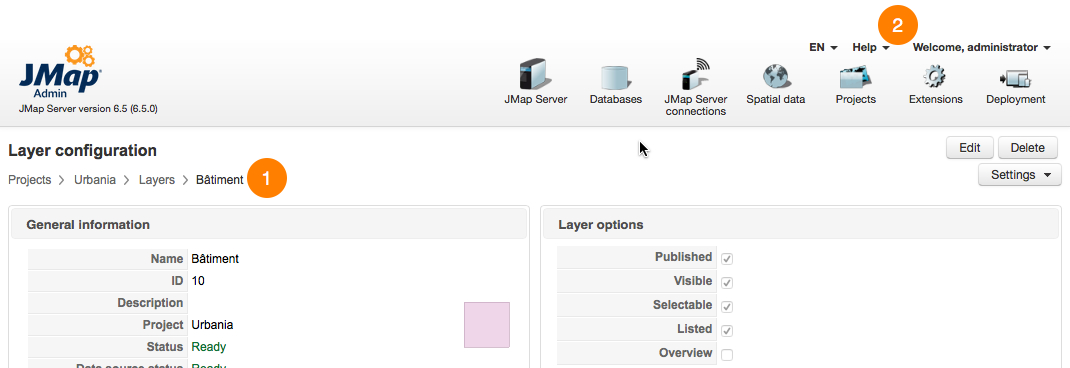This screenshot has width=1070, height=368.
Task: Open the Databases cylinder icon
Action: point(616,76)
